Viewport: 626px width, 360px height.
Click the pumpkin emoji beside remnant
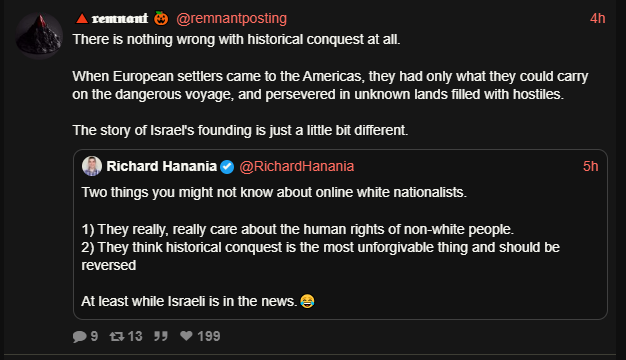click(161, 18)
